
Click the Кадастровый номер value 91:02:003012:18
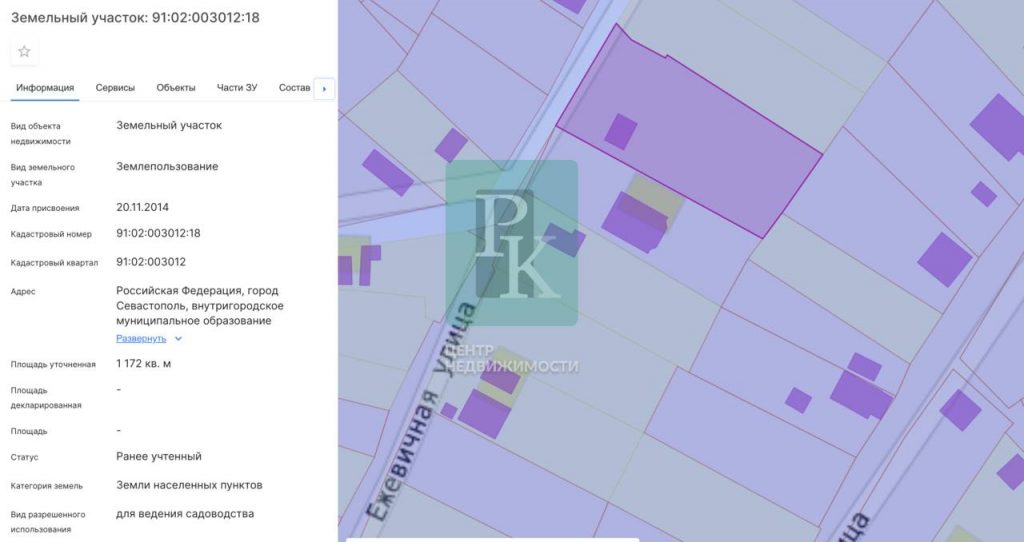pos(158,233)
